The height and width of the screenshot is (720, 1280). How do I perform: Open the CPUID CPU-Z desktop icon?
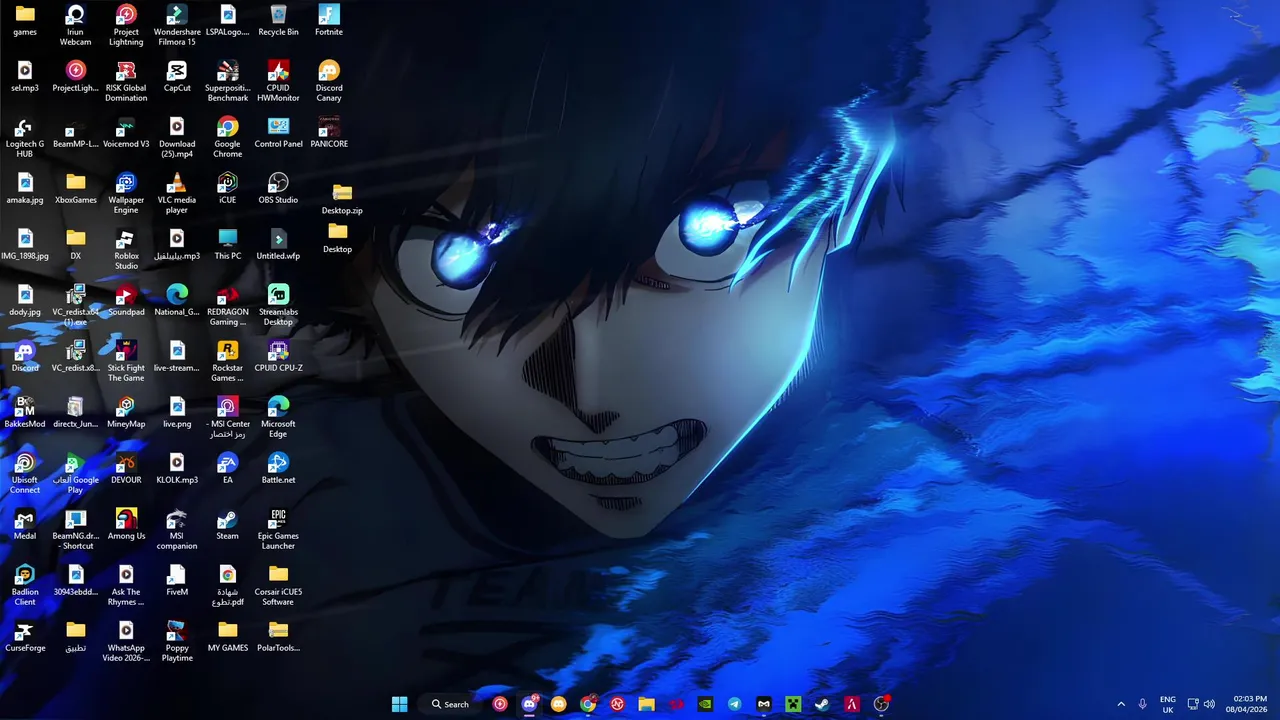click(x=278, y=357)
